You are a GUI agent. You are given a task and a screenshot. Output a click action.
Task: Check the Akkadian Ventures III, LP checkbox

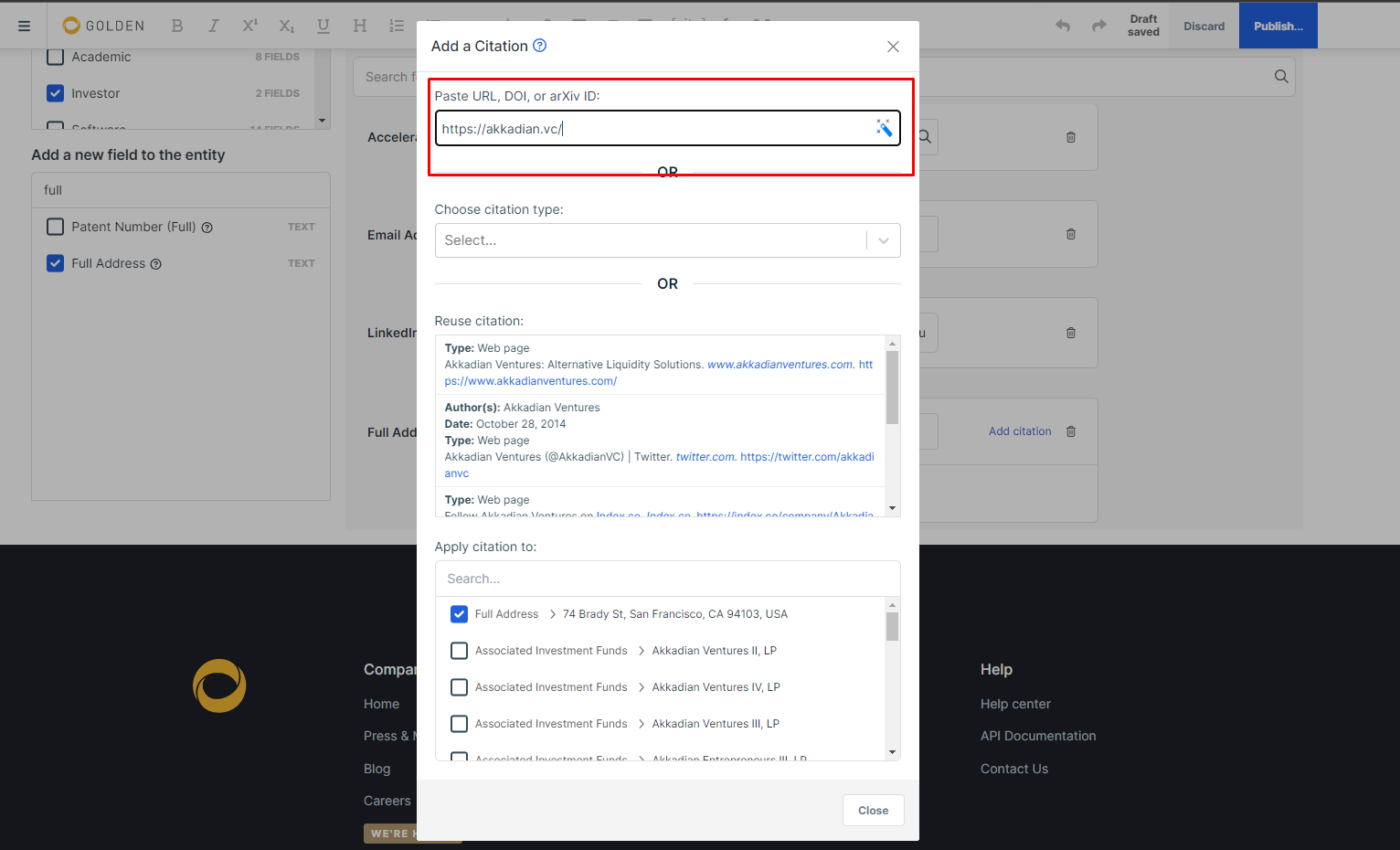click(x=460, y=724)
